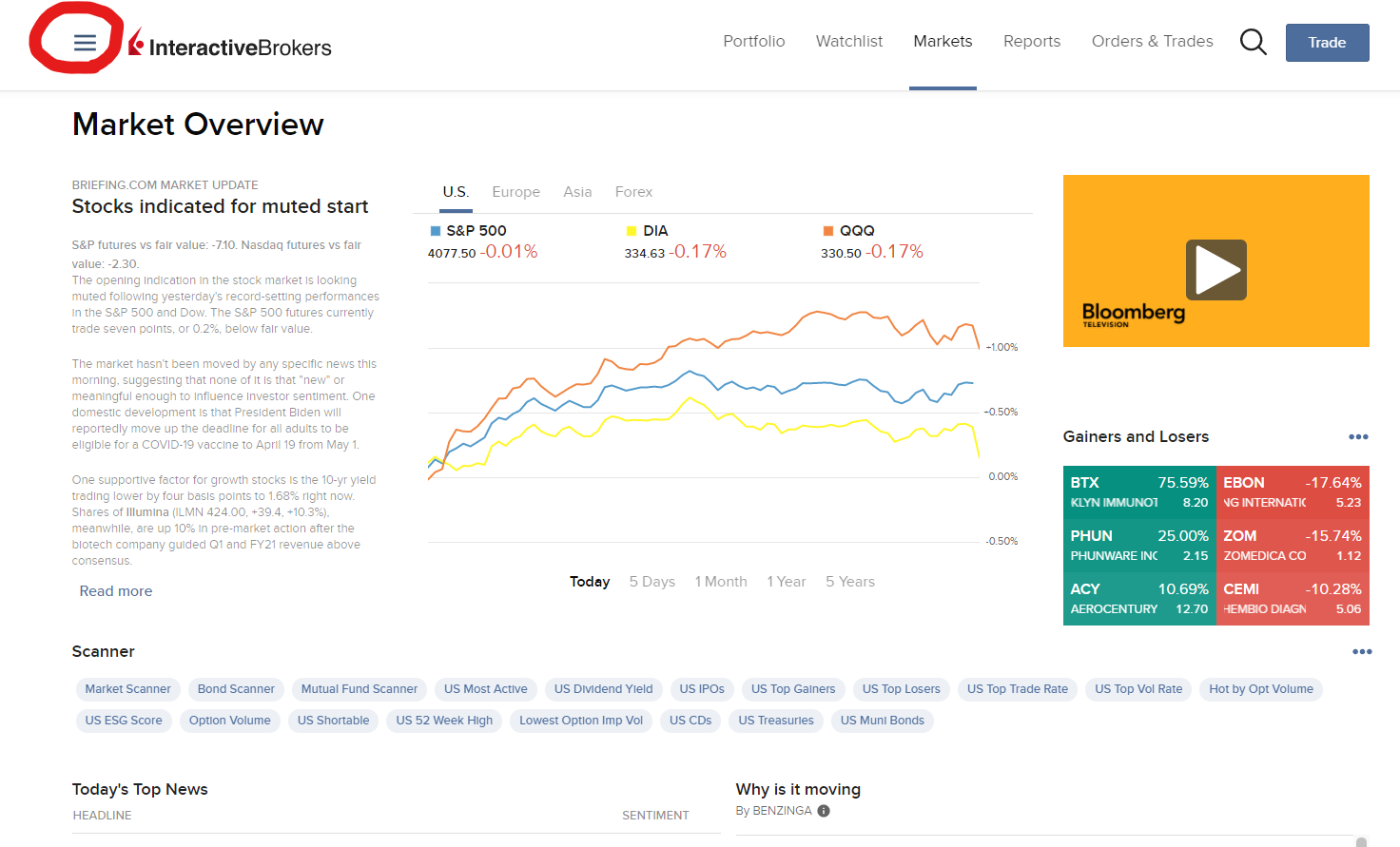Open the US 52 Week High scanner
1400x847 pixels.
[444, 721]
